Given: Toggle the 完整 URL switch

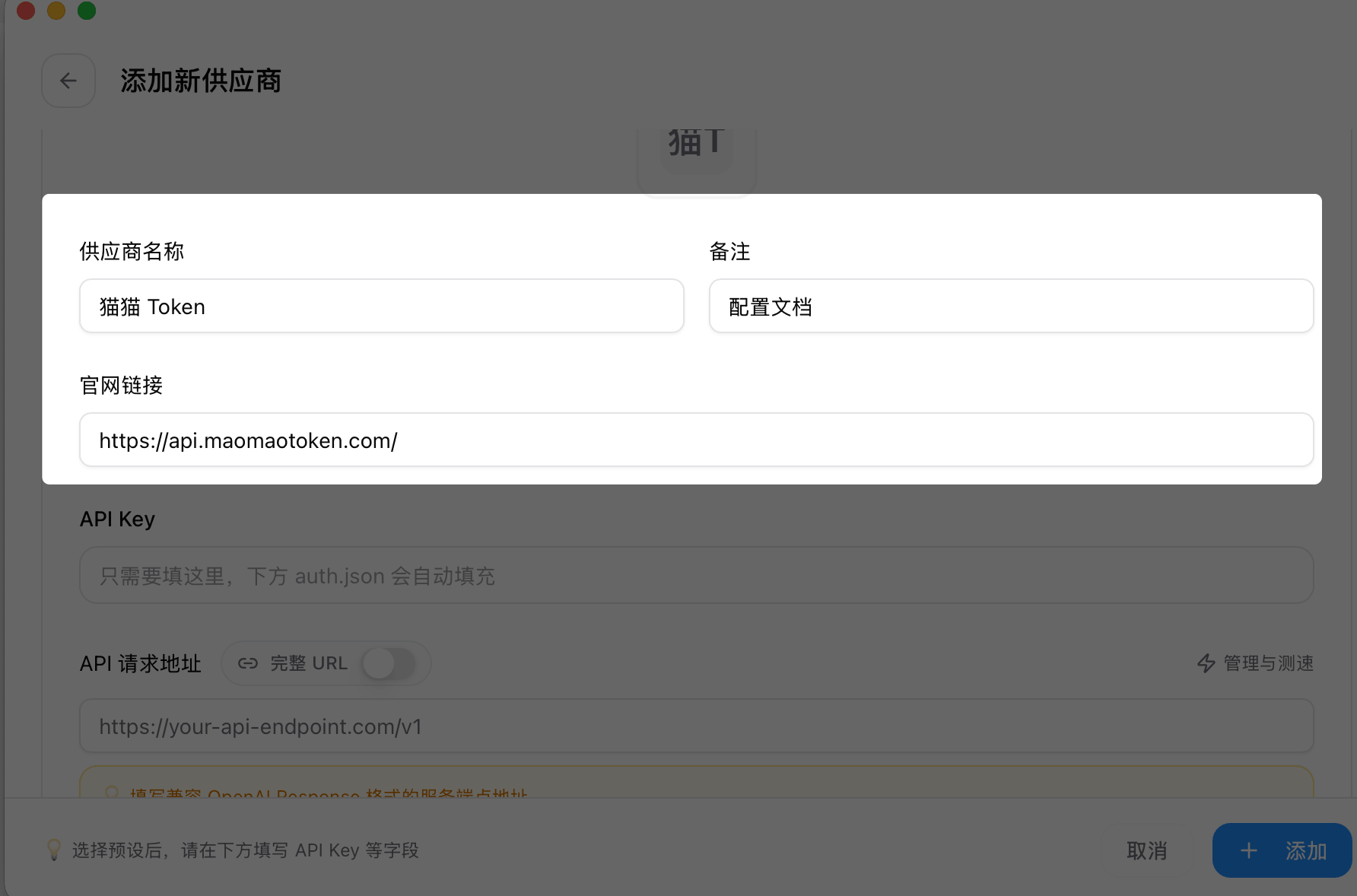Looking at the screenshot, I should coord(389,663).
